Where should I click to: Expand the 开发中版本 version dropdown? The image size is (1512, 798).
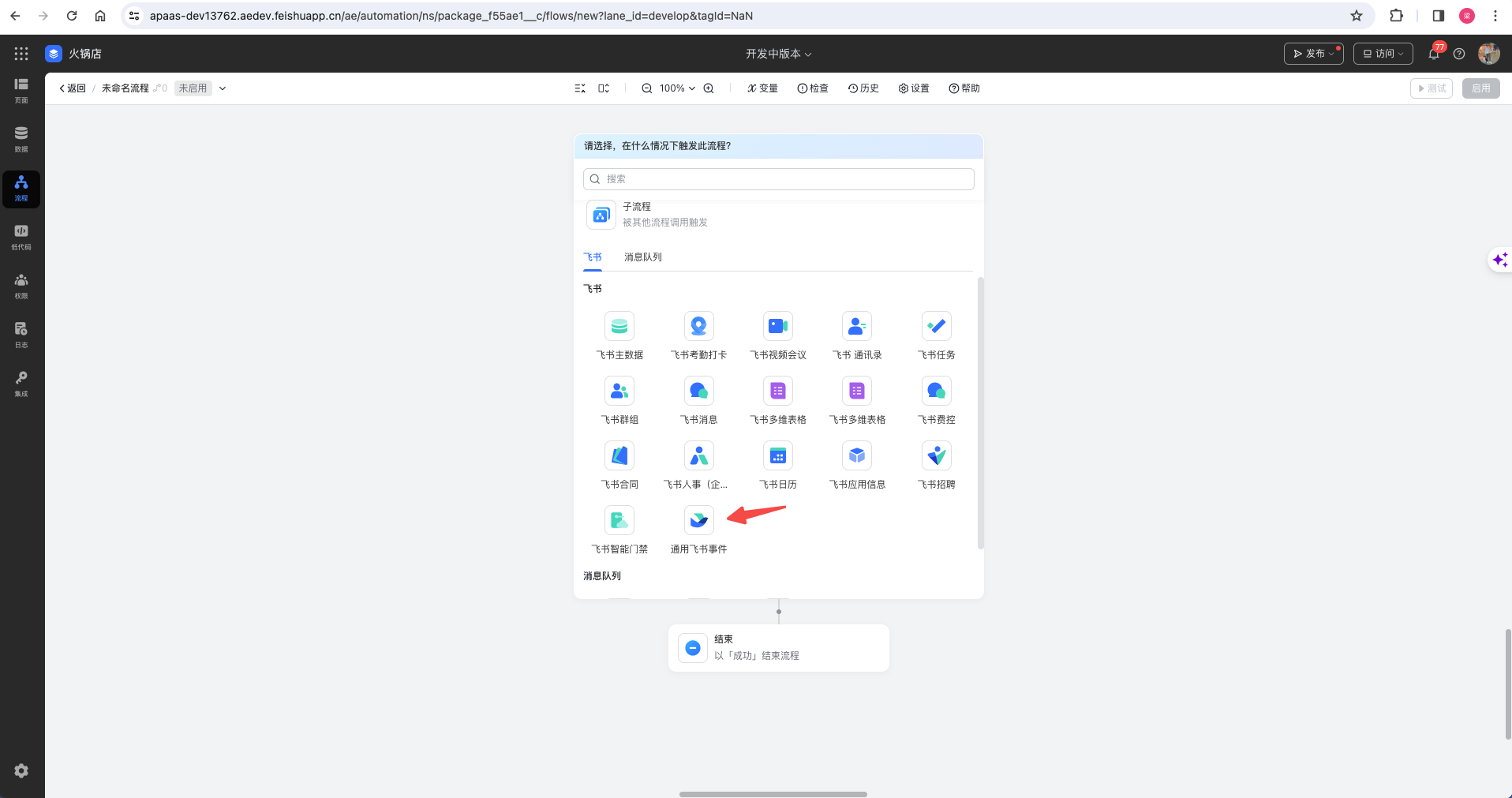778,54
